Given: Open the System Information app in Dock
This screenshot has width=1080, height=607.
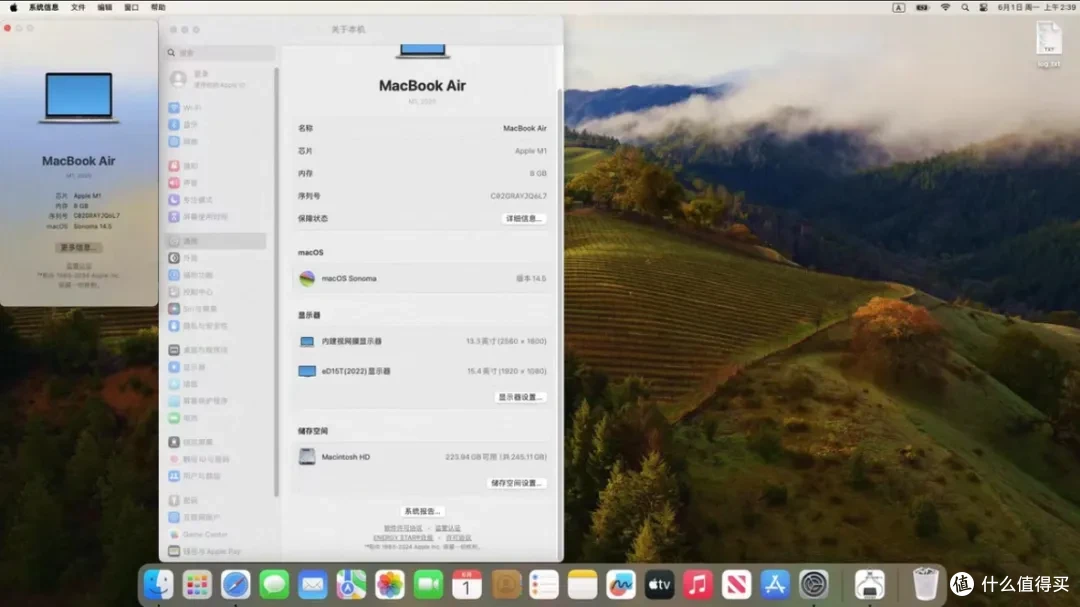Looking at the screenshot, I should (870, 585).
